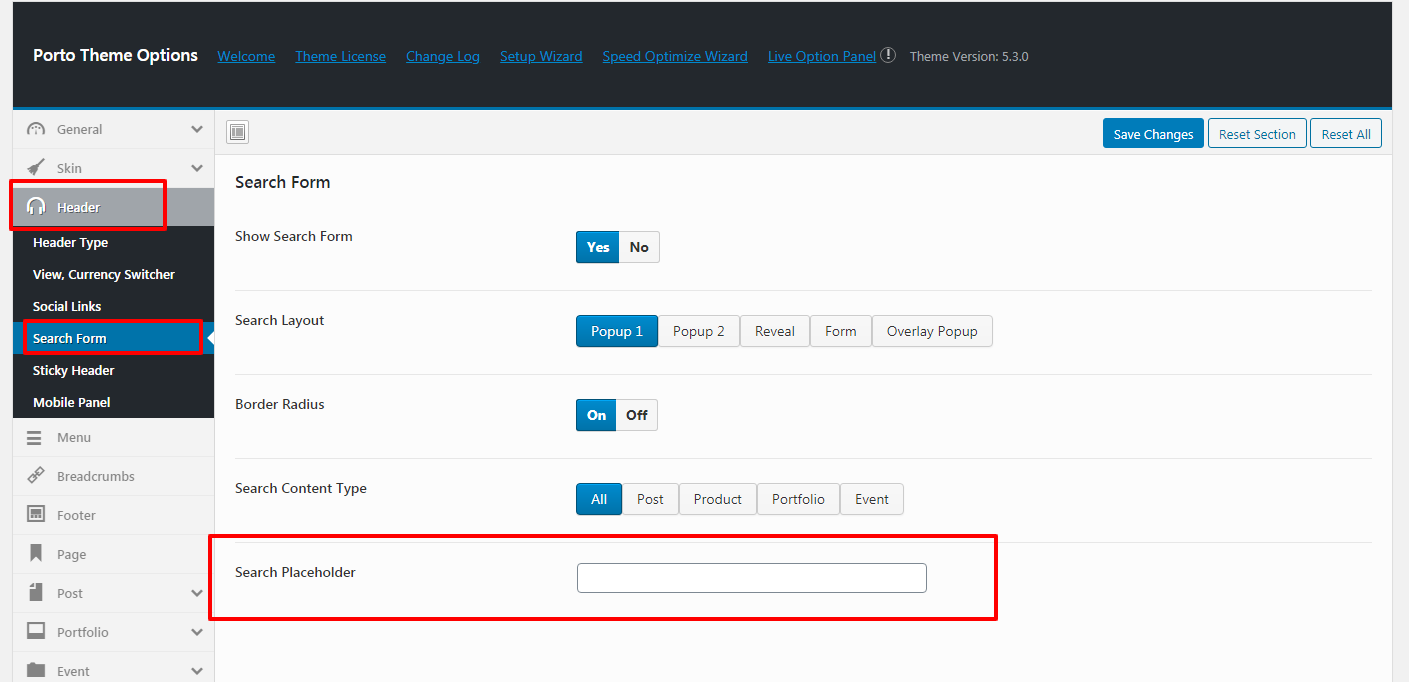Turn Border Radius Off
The image size is (1409, 682).
click(x=637, y=415)
